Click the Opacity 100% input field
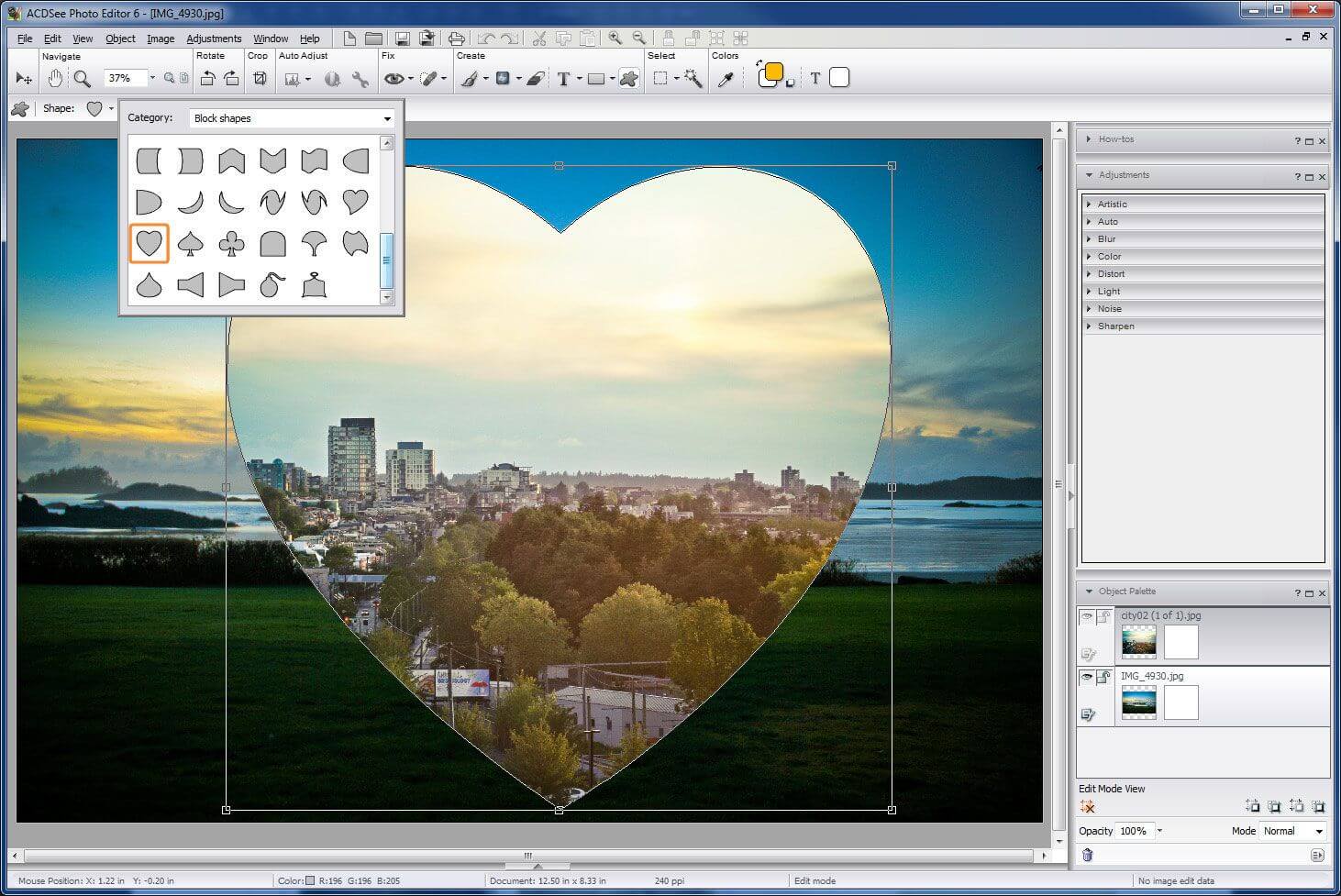The image size is (1341, 896). 1134,831
